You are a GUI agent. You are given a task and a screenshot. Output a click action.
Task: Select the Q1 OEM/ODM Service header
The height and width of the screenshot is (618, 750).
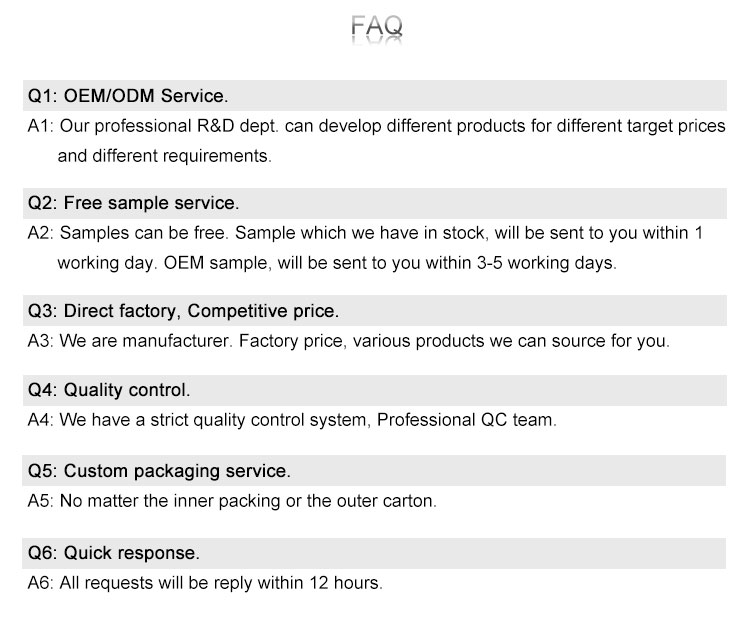[375, 95]
